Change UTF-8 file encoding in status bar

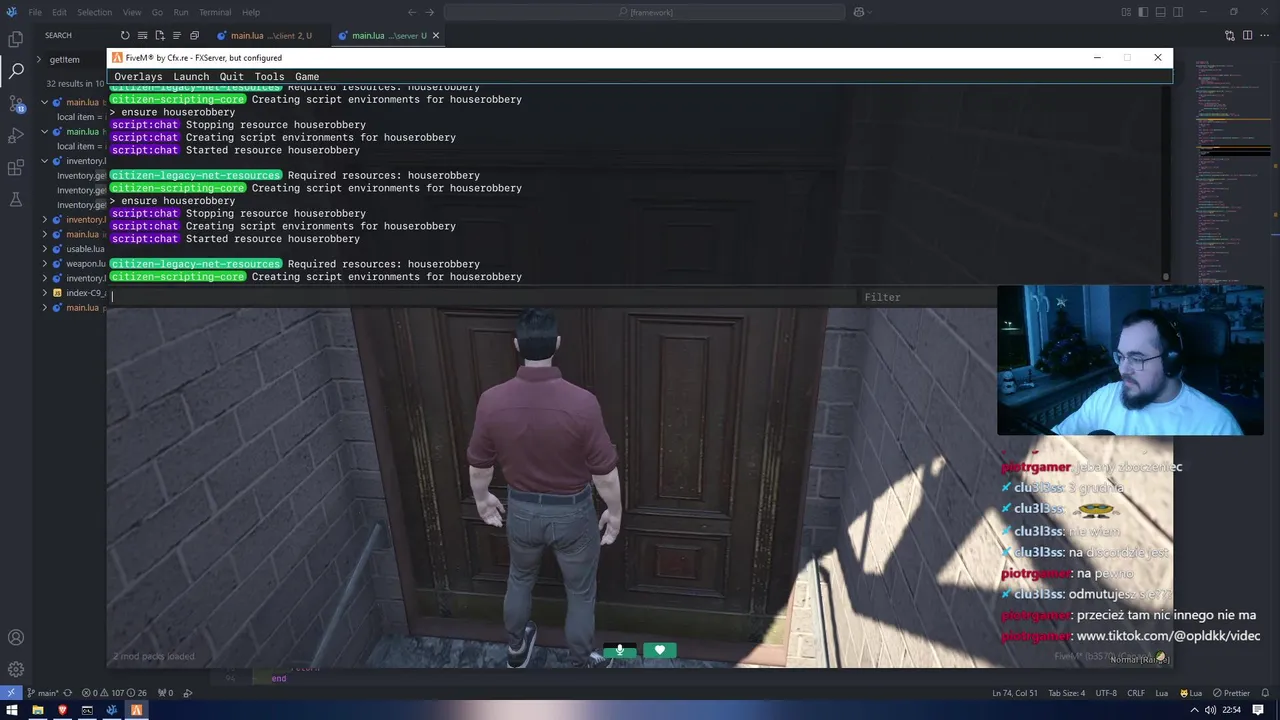pos(1106,693)
